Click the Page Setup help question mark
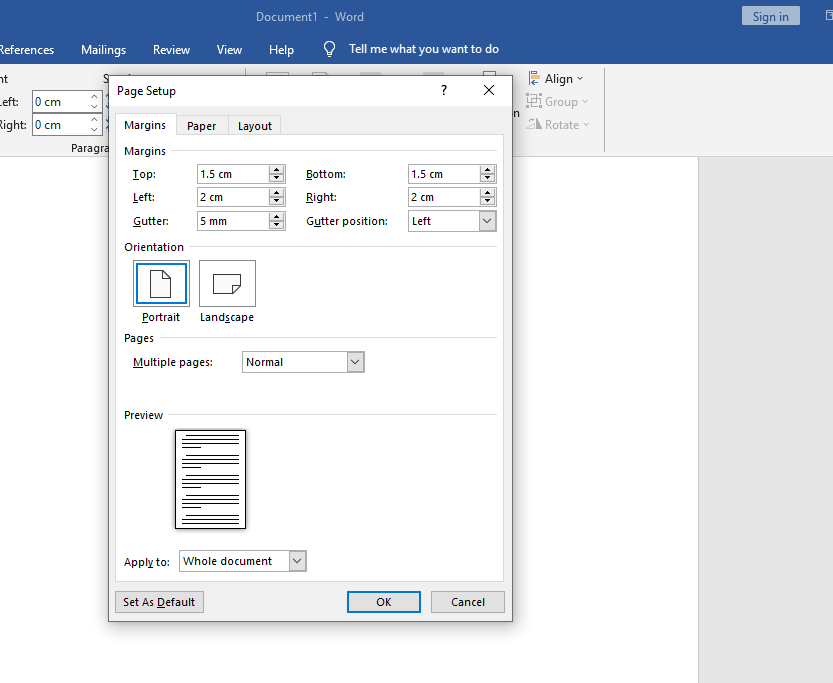 [444, 91]
